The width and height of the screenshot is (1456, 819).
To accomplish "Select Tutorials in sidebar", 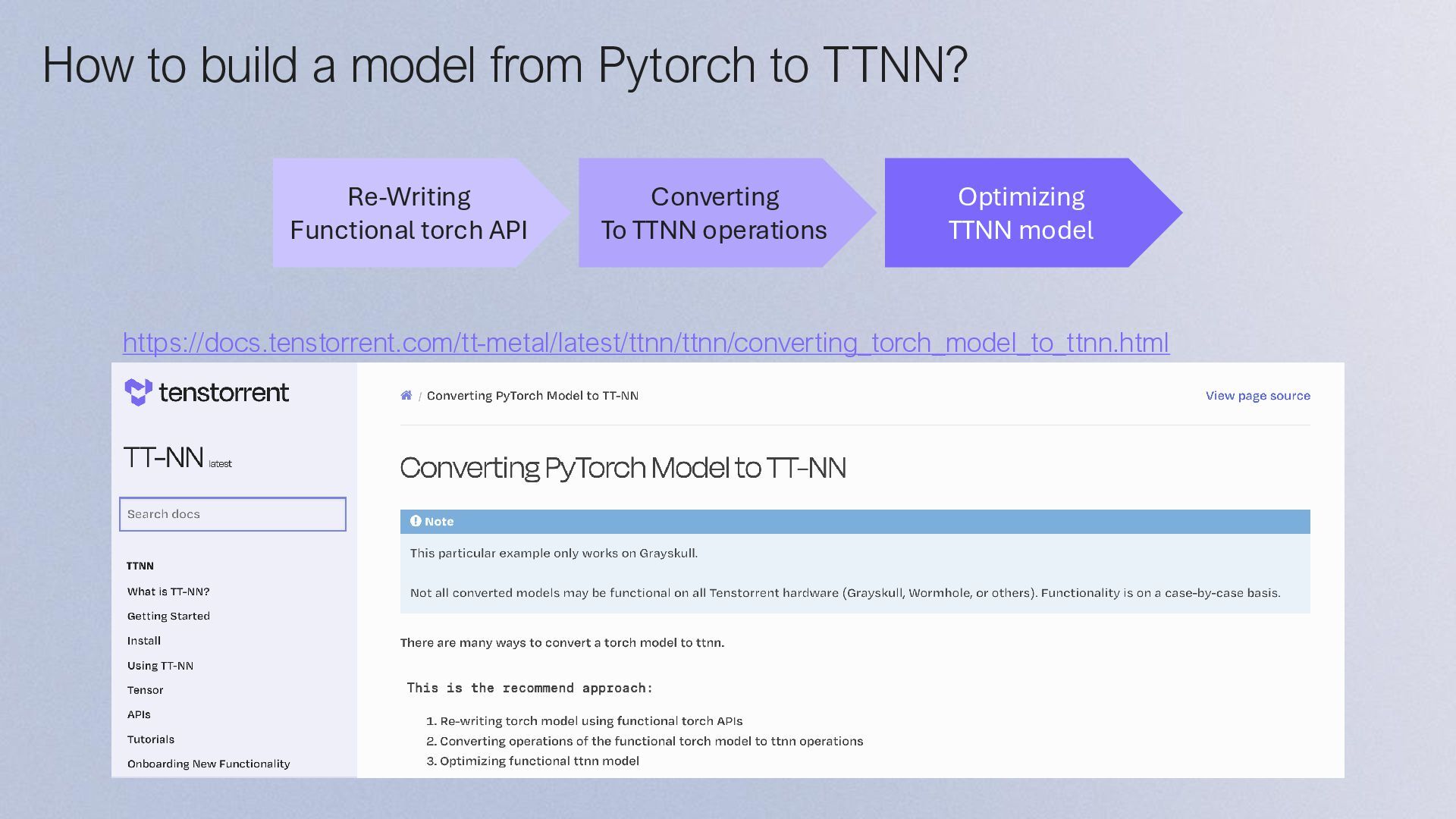I will (x=151, y=739).
